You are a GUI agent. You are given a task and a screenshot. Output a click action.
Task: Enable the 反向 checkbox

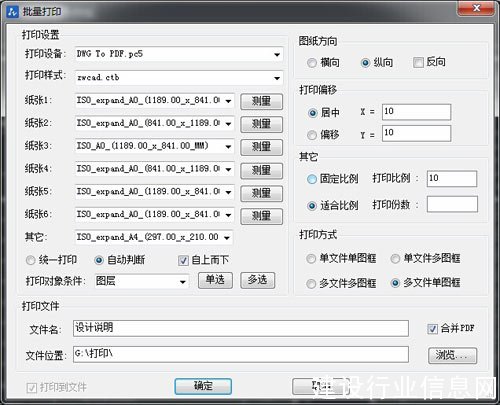pyautogui.click(x=418, y=62)
